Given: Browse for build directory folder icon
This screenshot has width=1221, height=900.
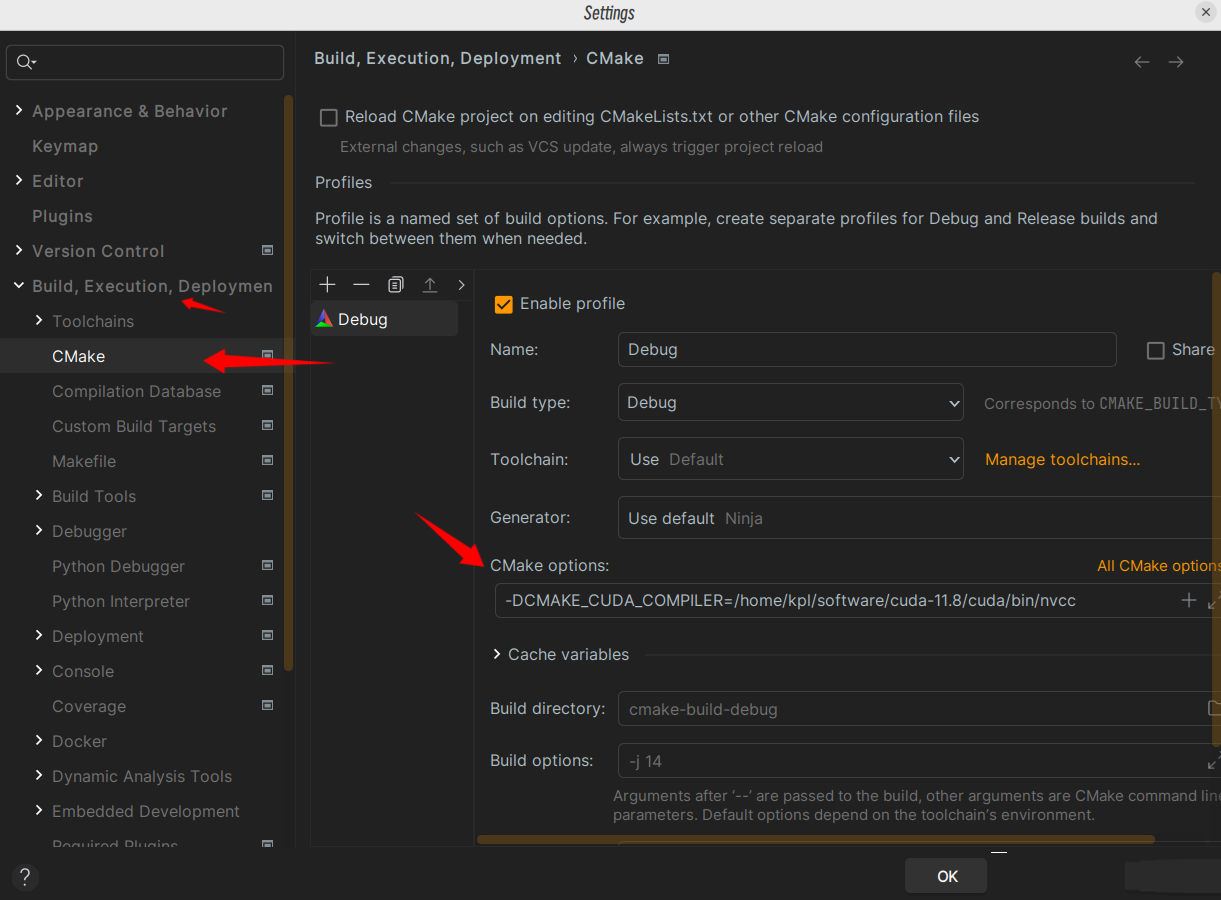Looking at the screenshot, I should 1214,708.
